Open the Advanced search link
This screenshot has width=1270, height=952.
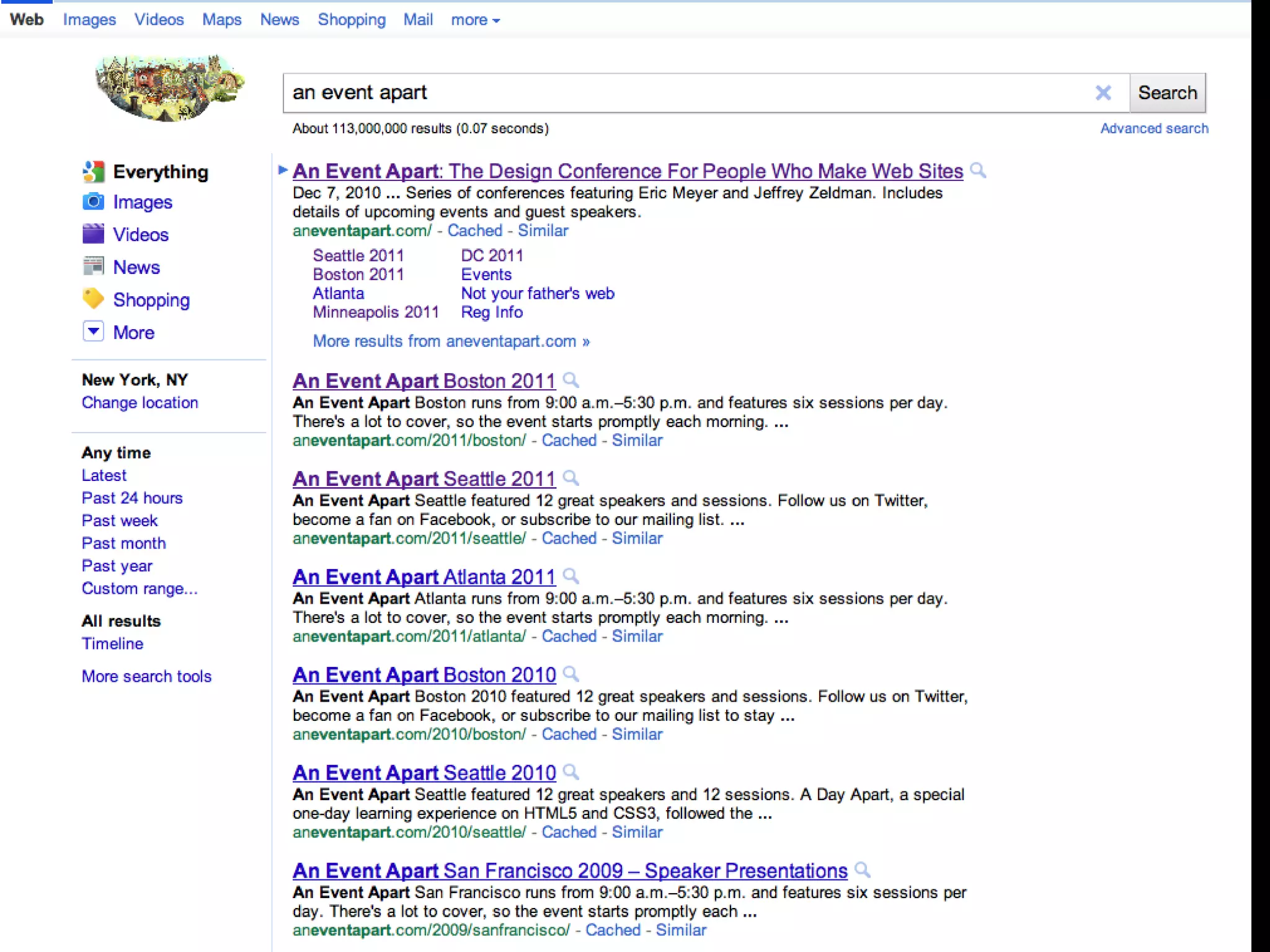1153,128
